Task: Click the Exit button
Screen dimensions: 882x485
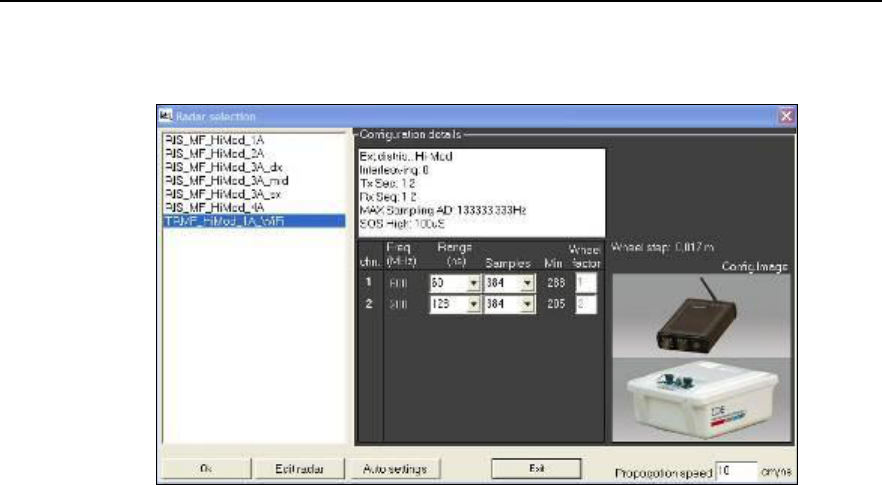Action: click(x=536, y=468)
